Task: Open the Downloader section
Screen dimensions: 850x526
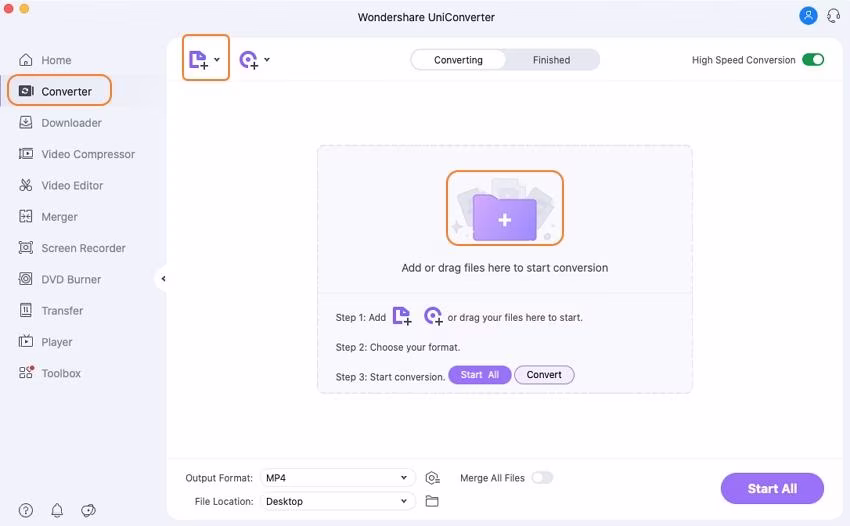Action: (60, 123)
